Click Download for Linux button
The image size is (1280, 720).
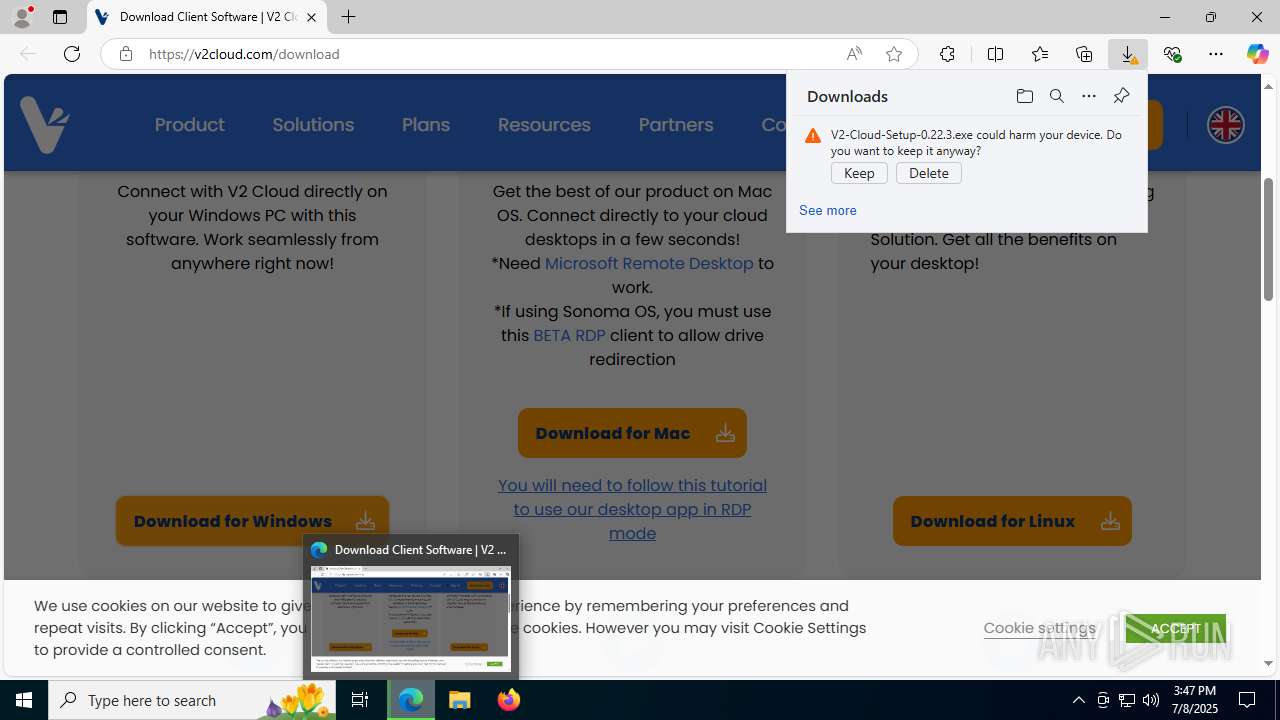1012,521
